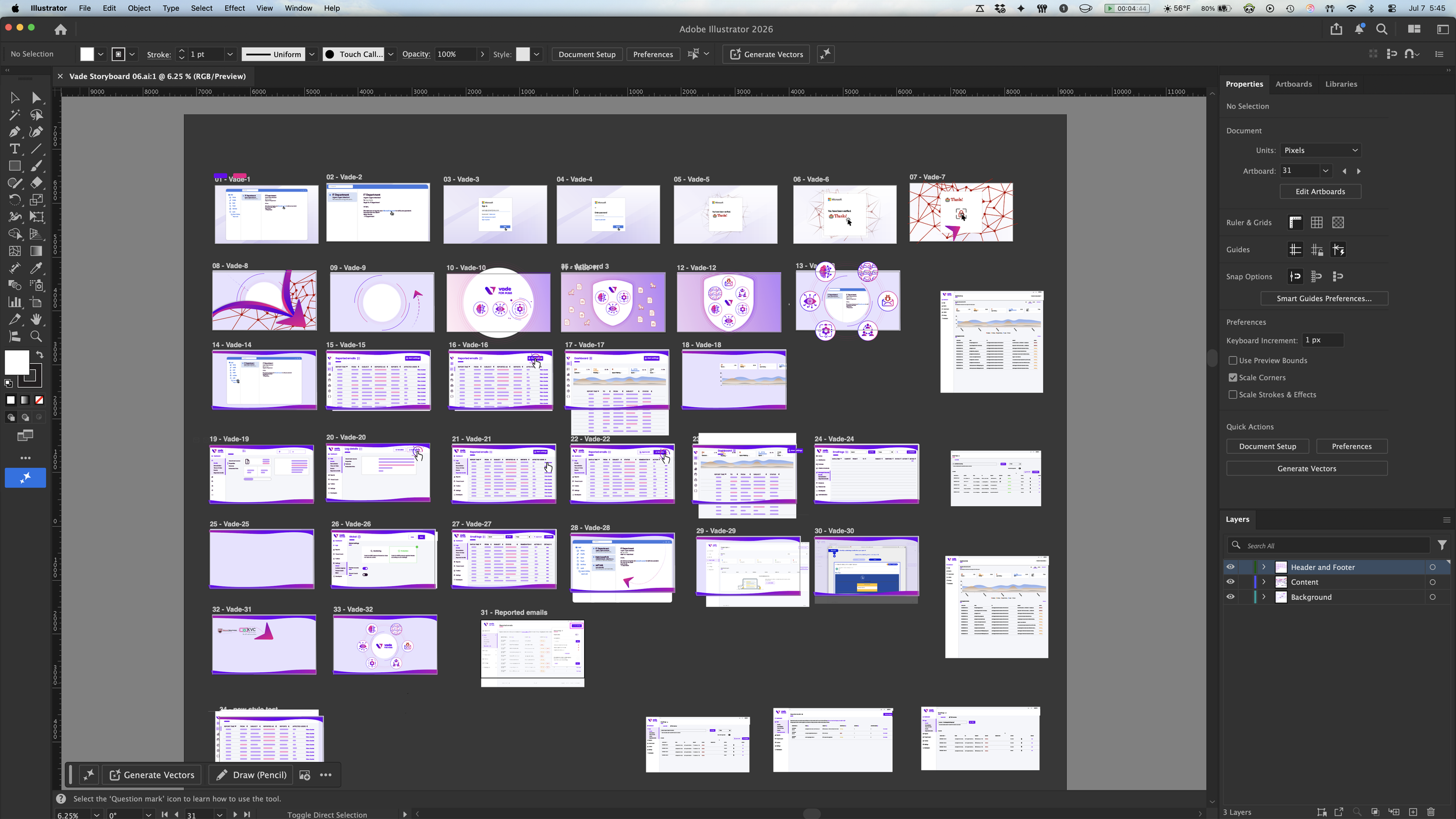
Task: Open the Stroke weight dropdown
Action: tap(230, 54)
